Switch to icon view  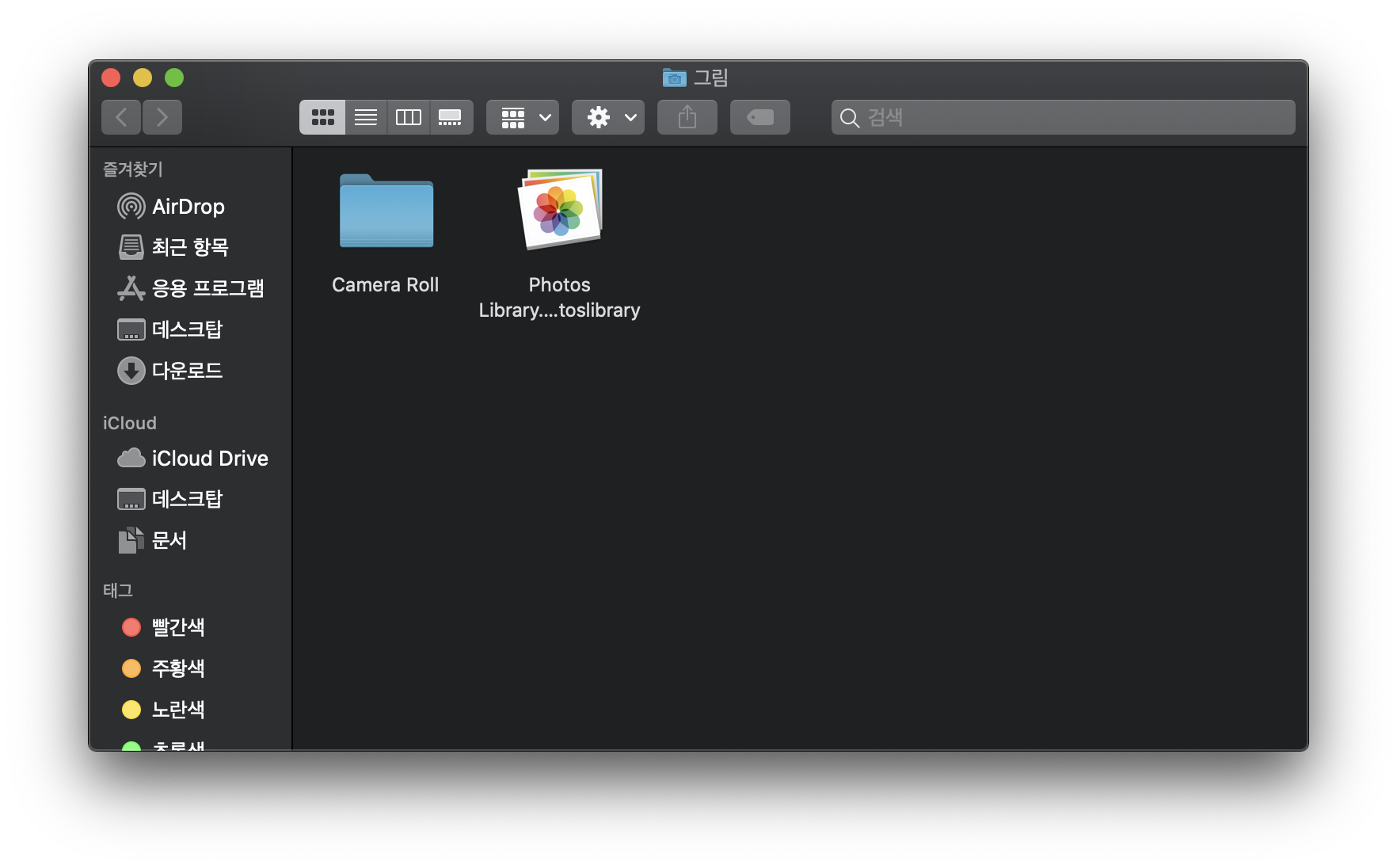pyautogui.click(x=322, y=117)
